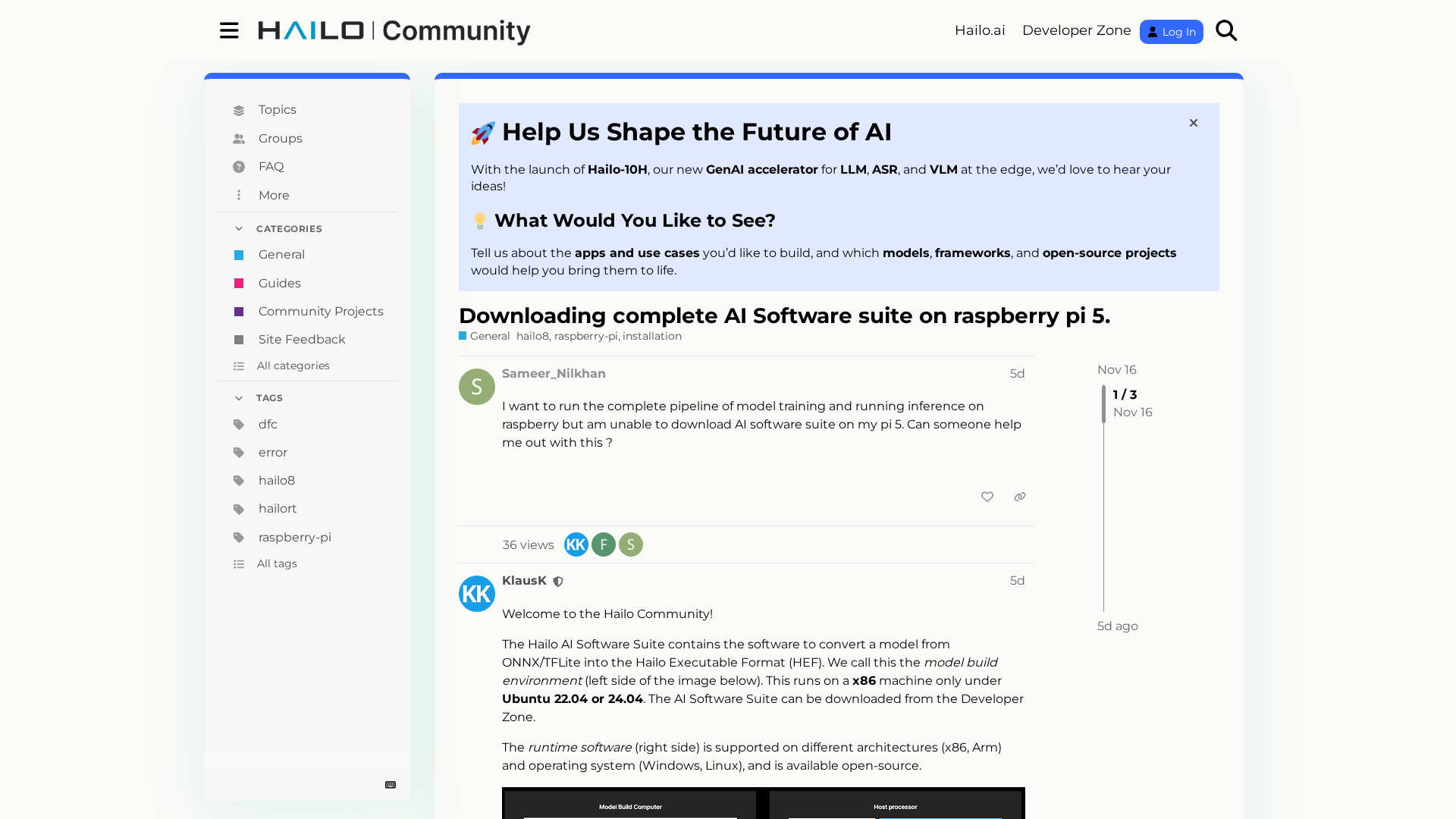
Task: Expand the More sidebar menu
Action: point(273,196)
